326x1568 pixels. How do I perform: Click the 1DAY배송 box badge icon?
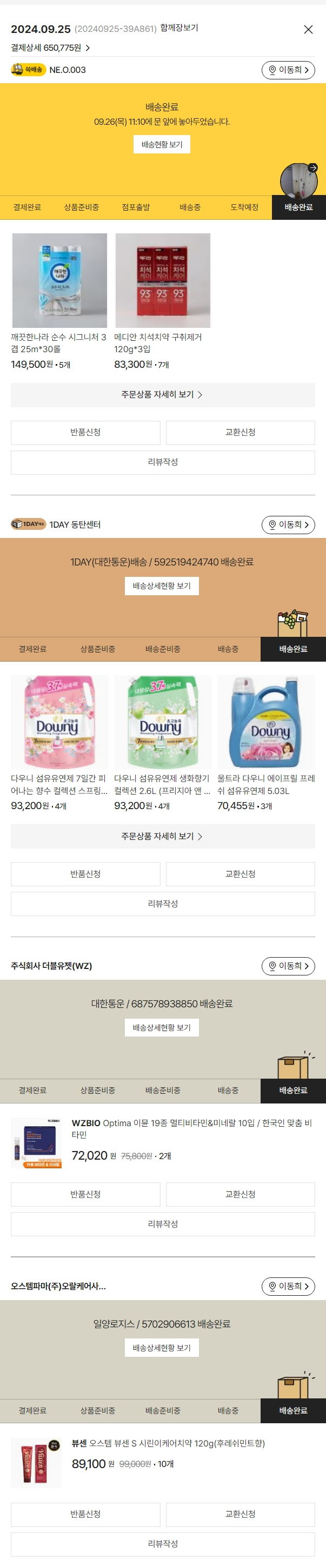(x=28, y=524)
